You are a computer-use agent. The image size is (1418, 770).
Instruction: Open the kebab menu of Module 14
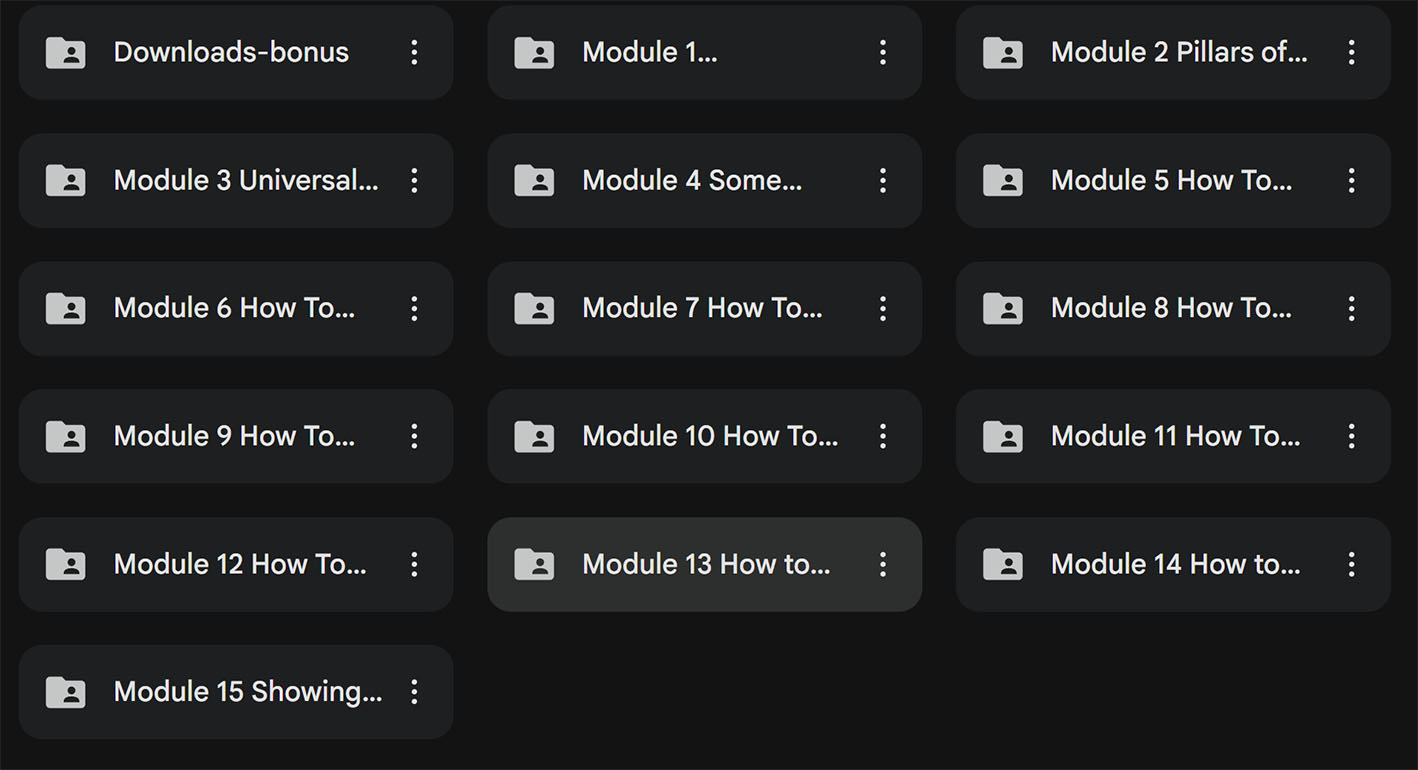click(1351, 565)
